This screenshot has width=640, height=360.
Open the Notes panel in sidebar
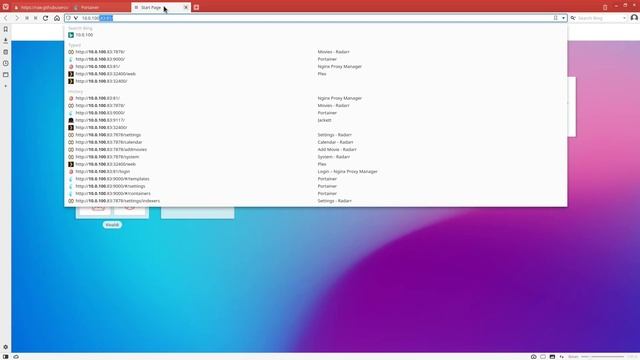coord(6,52)
